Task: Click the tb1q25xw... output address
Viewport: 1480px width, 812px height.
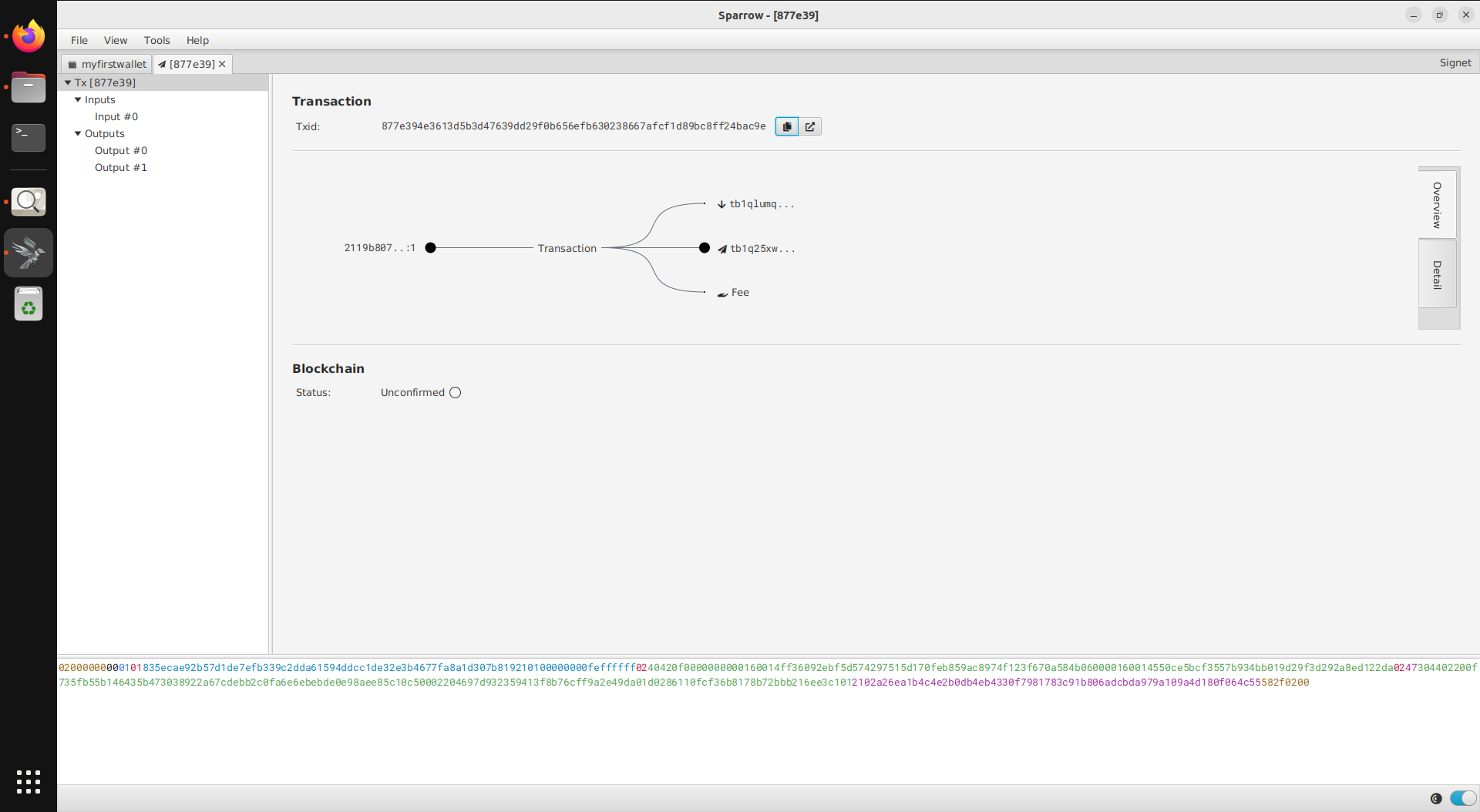Action: (762, 249)
